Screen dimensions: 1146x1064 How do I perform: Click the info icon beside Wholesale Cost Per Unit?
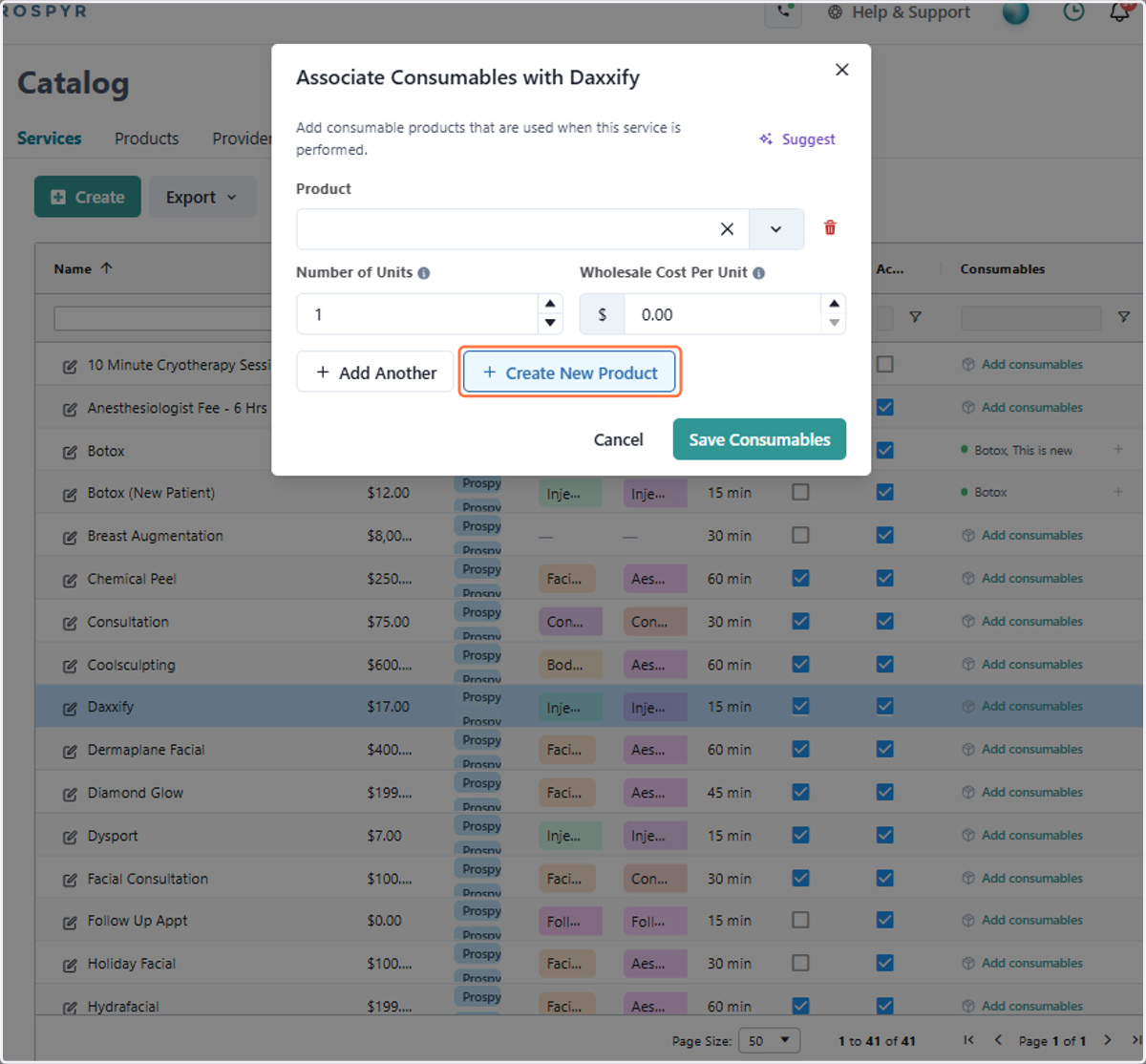759,273
